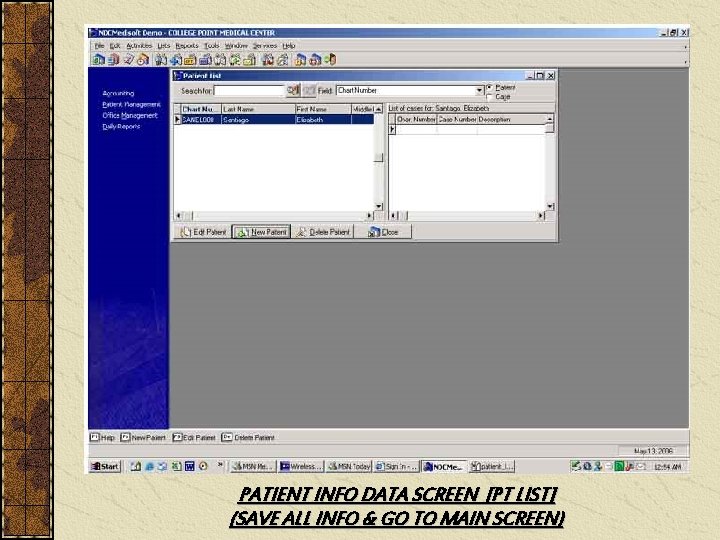Click the Quick Ledger building toolbar icon
Screen dimensions: 720x540
click(300, 60)
